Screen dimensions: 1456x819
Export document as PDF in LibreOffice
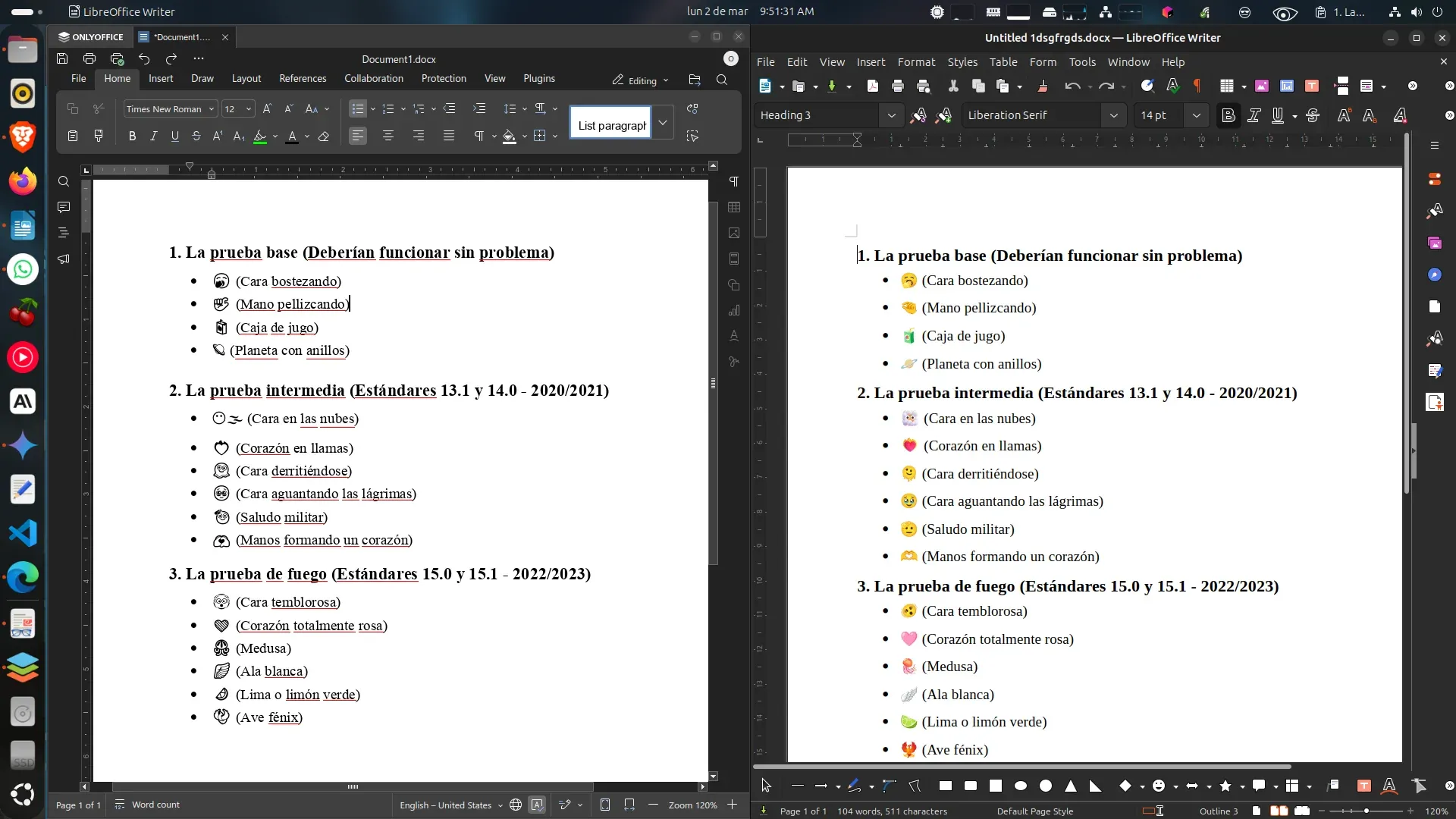pos(874,86)
